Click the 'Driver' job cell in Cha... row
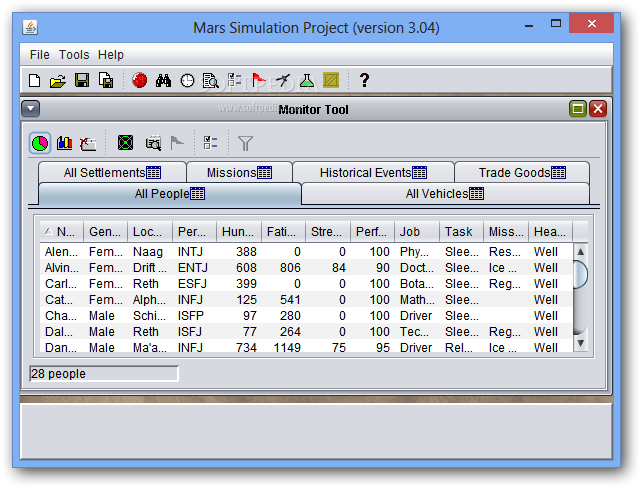The height and width of the screenshot is (488, 641). [417, 316]
